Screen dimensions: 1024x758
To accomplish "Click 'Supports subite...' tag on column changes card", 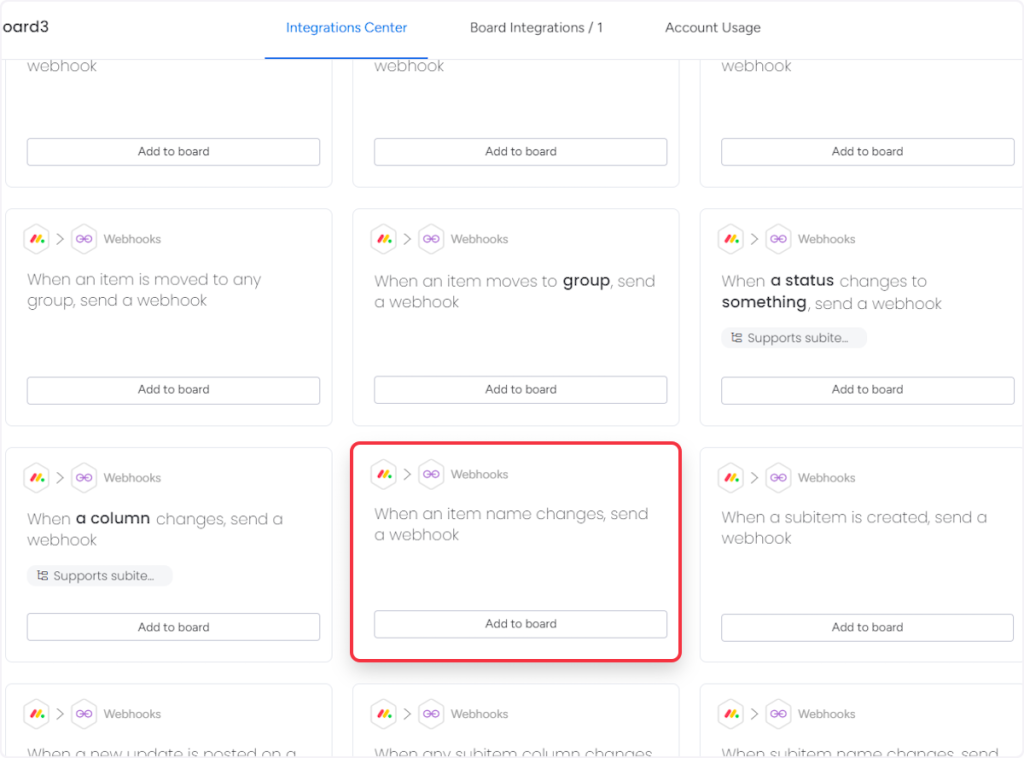I will [x=100, y=576].
